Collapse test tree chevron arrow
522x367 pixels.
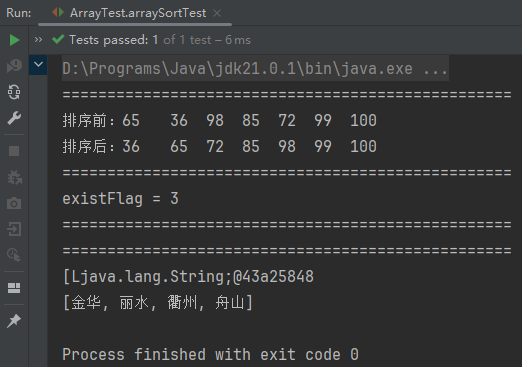(38, 64)
